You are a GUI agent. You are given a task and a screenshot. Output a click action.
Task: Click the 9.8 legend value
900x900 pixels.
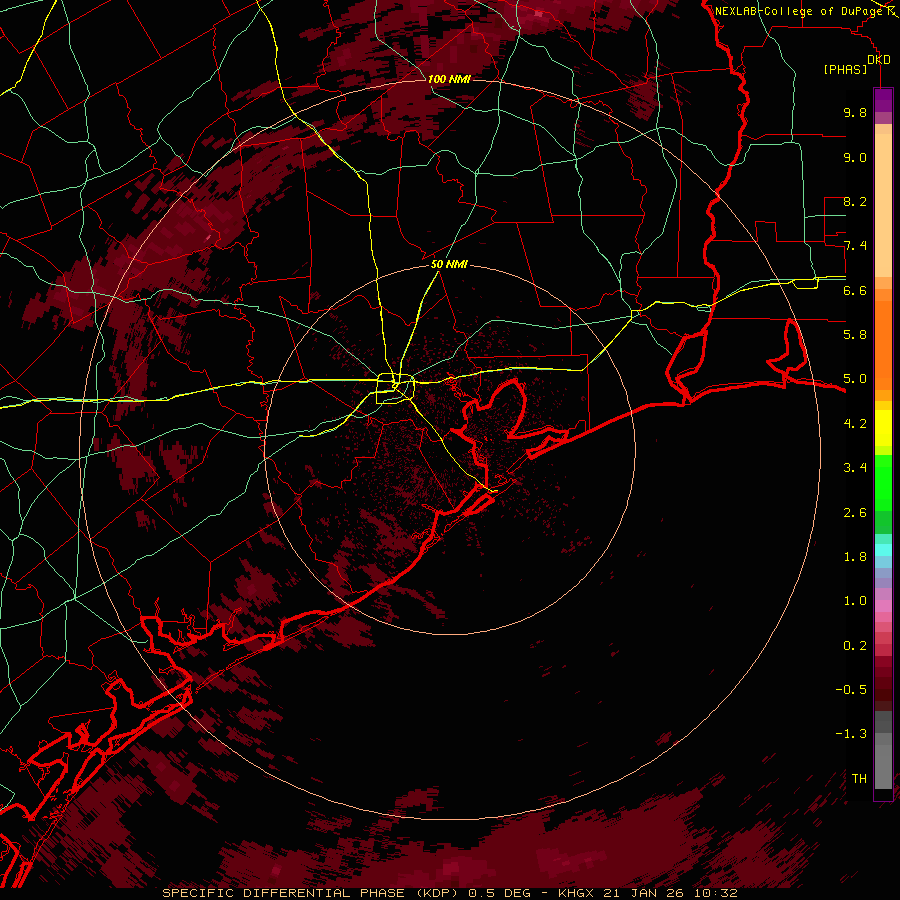(x=855, y=112)
